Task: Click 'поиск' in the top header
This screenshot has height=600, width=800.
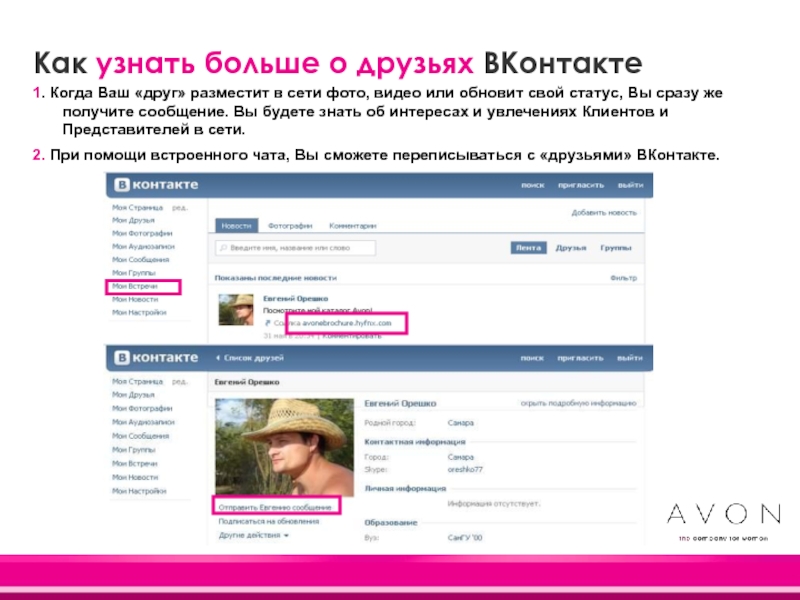Action: [x=533, y=185]
